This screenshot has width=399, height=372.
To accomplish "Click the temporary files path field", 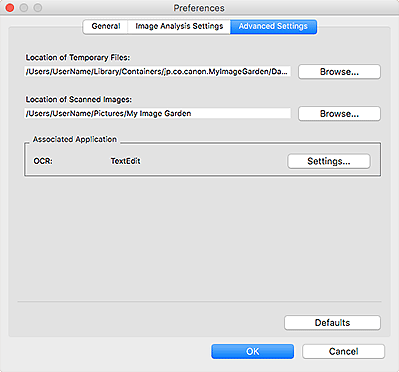I will click(158, 71).
